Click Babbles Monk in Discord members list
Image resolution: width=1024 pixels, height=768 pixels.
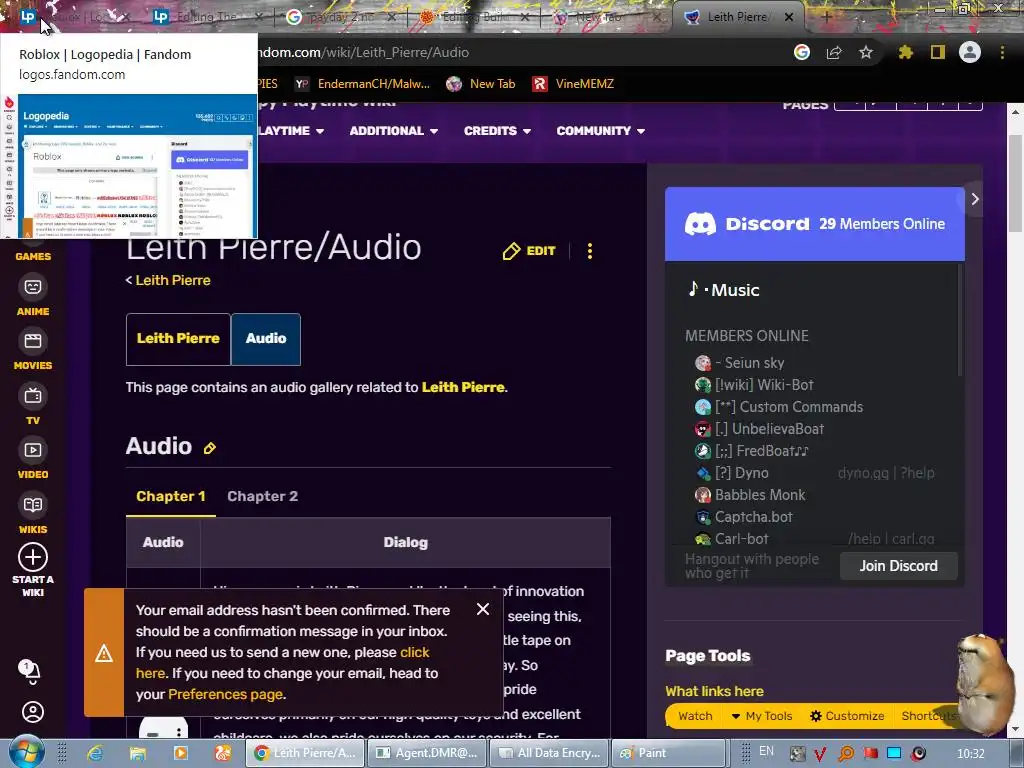[x=750, y=495]
